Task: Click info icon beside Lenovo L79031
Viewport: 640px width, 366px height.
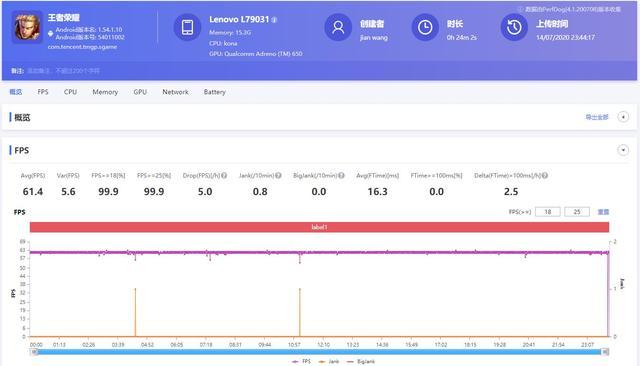Action: coord(274,20)
